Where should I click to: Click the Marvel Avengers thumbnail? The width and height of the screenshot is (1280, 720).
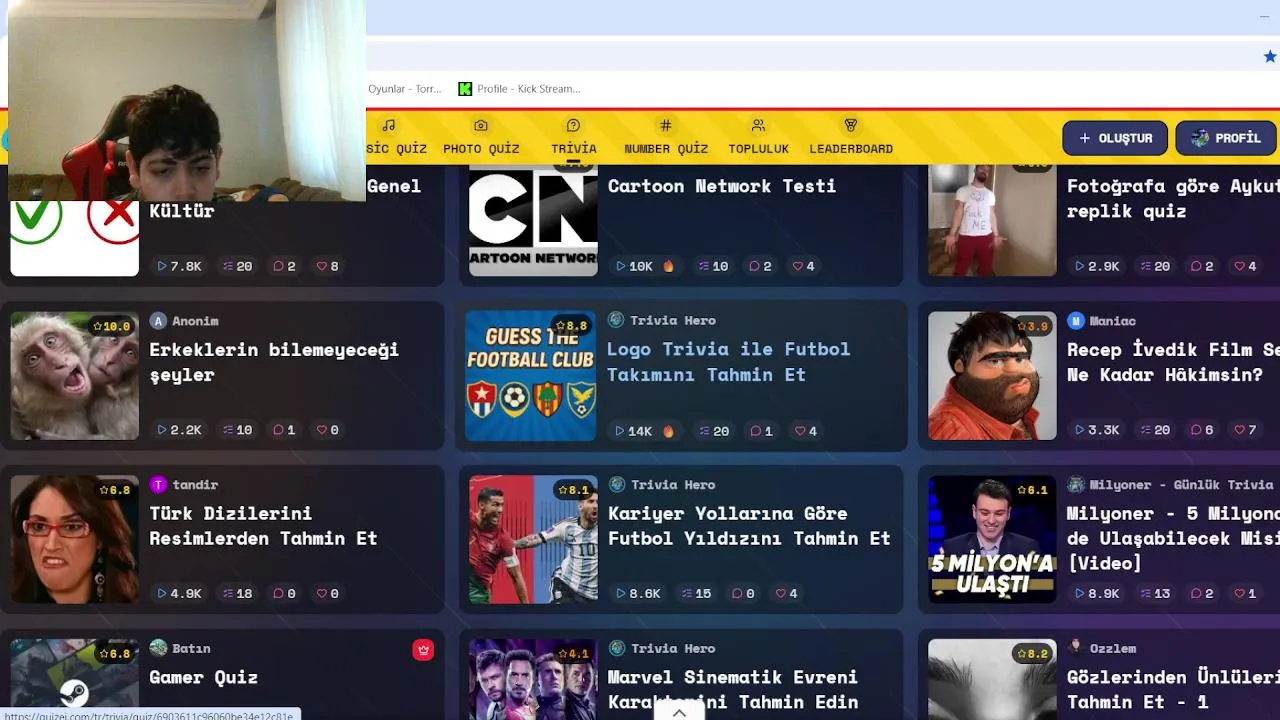(533, 680)
